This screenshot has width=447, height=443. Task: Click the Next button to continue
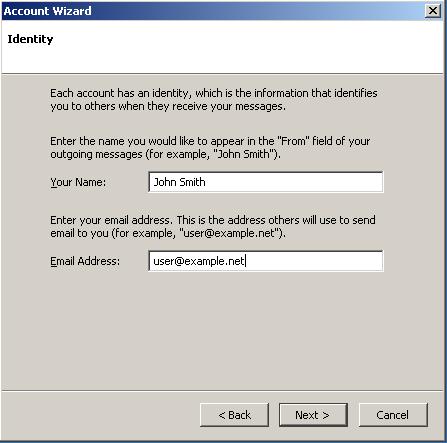pos(313,415)
